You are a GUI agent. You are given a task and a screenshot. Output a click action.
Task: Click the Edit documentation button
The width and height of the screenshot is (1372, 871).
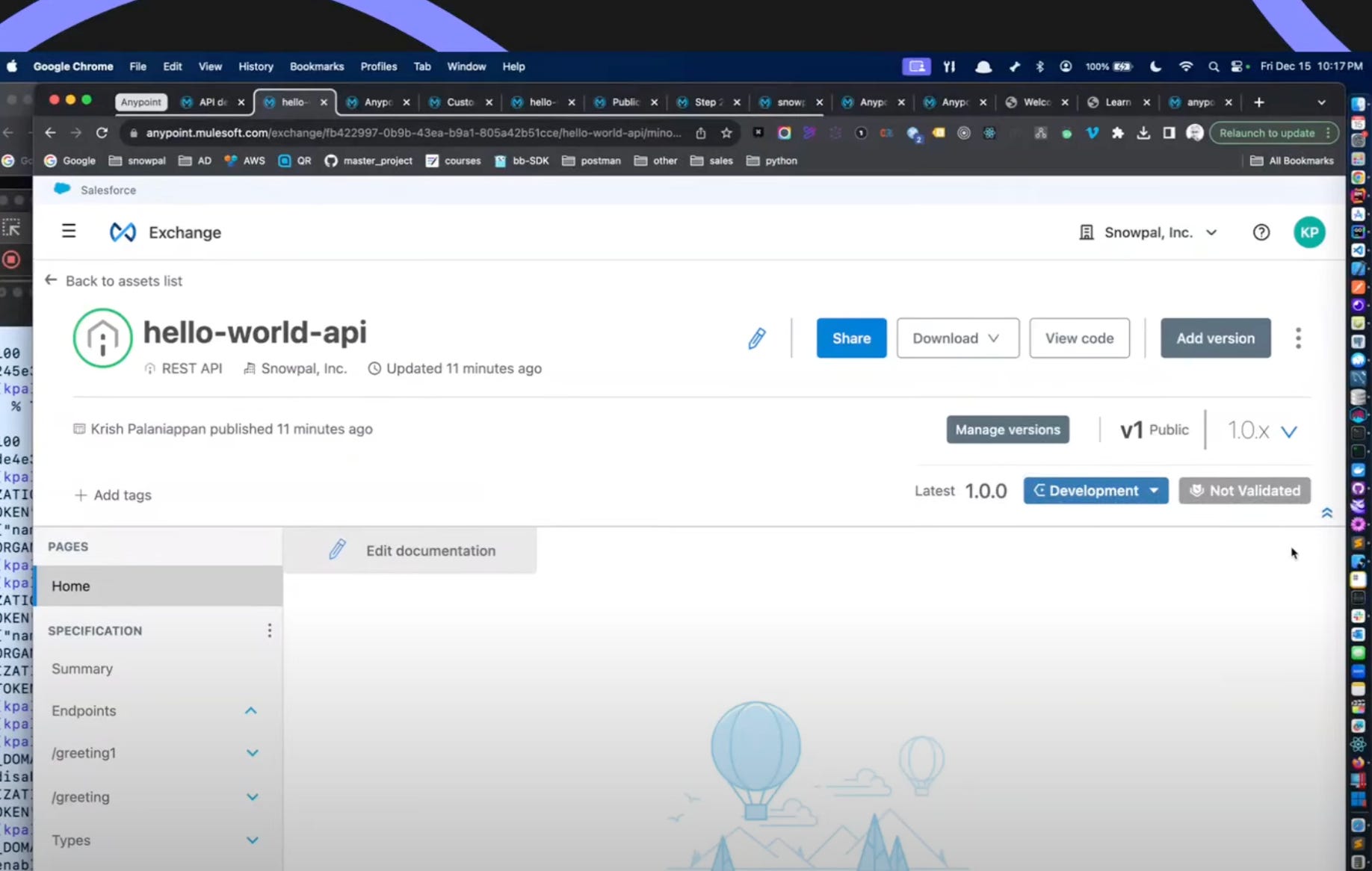pyautogui.click(x=410, y=551)
